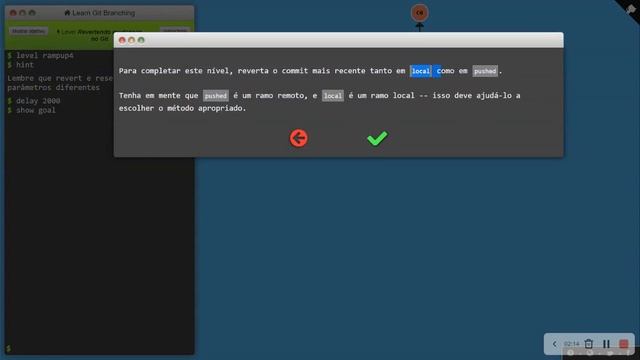Click the green maximize button of the dialog
This screenshot has width=640, height=360.
[x=141, y=40]
